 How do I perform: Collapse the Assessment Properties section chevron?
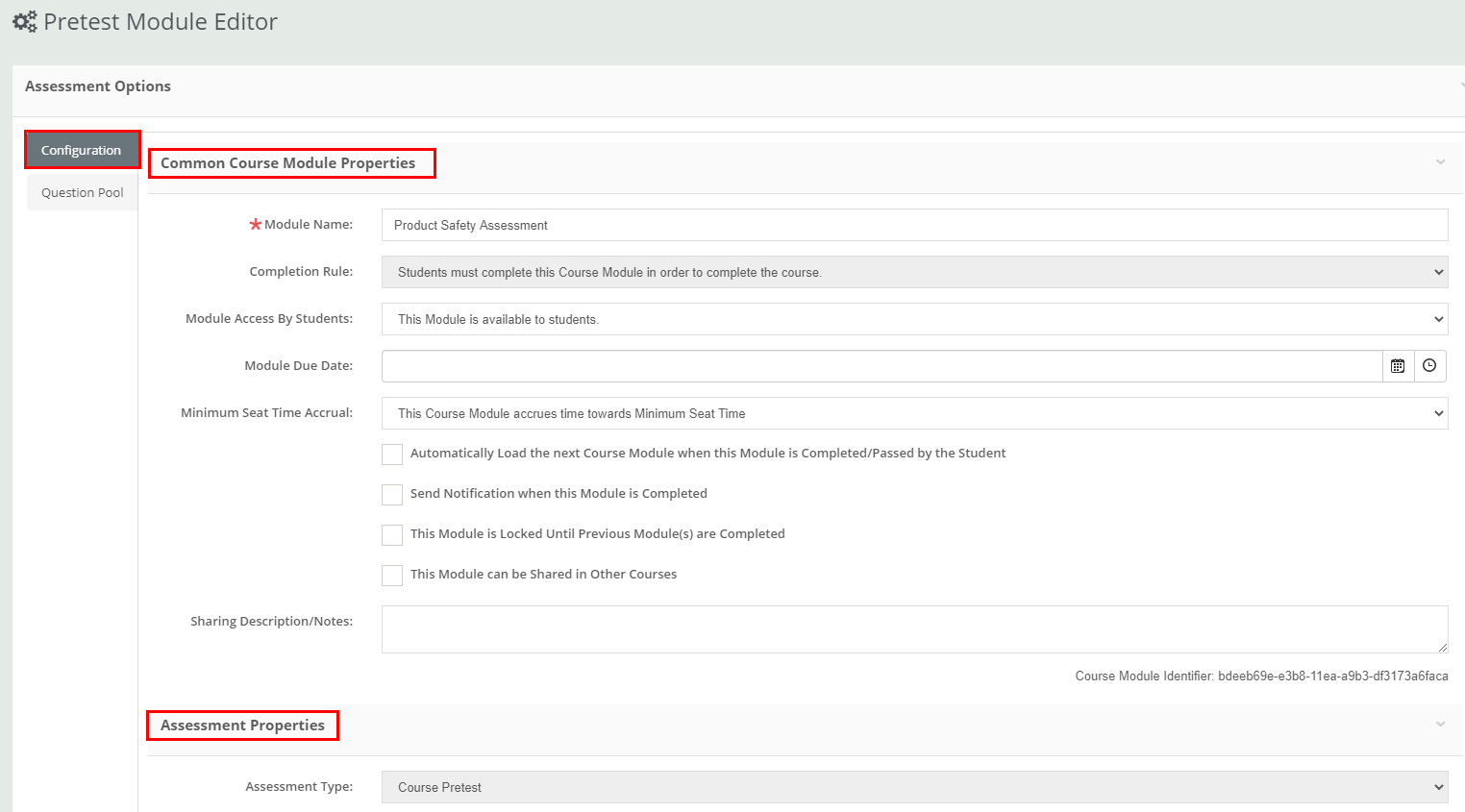point(1440,725)
